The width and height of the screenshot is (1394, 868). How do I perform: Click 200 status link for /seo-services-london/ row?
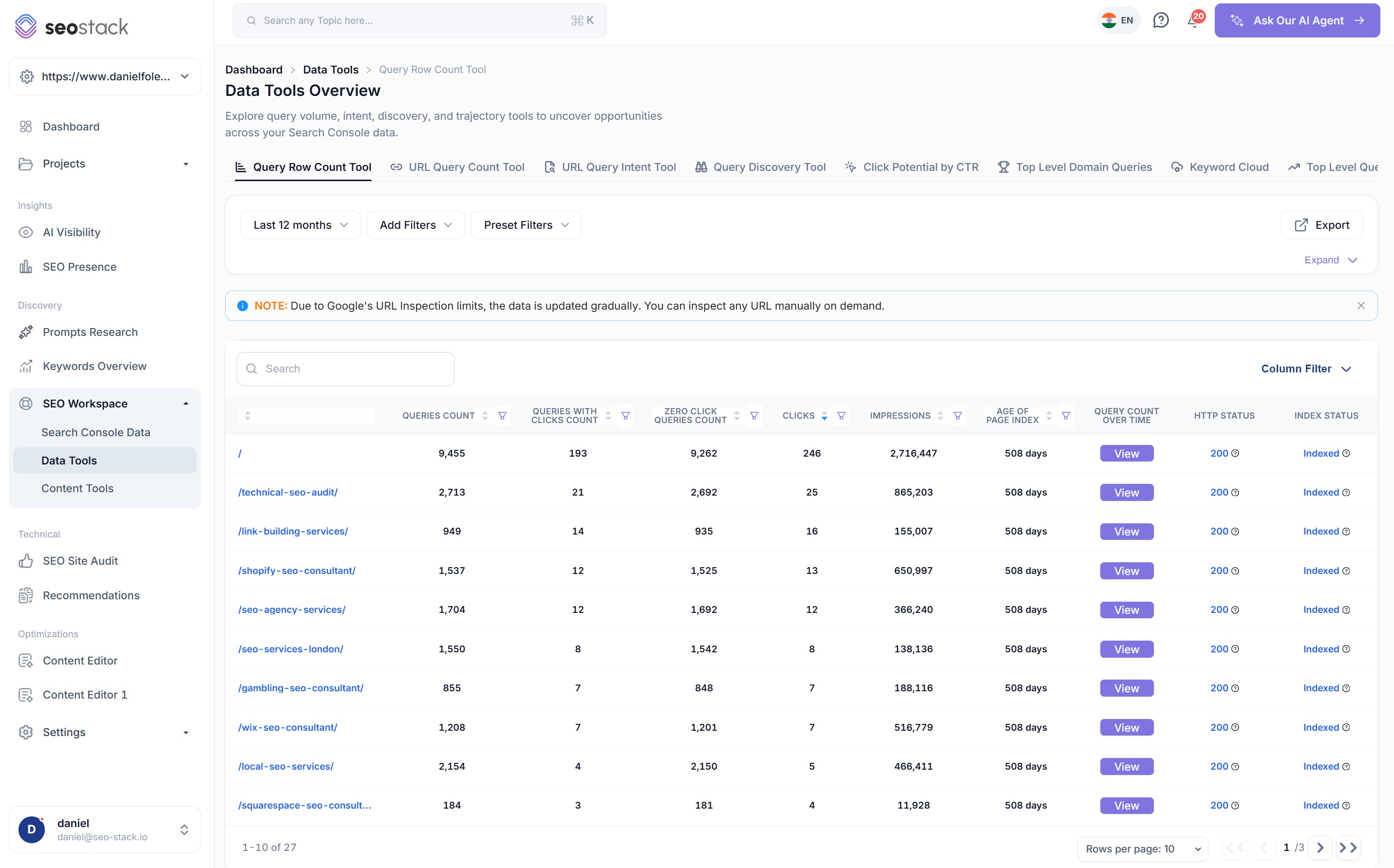tap(1219, 649)
